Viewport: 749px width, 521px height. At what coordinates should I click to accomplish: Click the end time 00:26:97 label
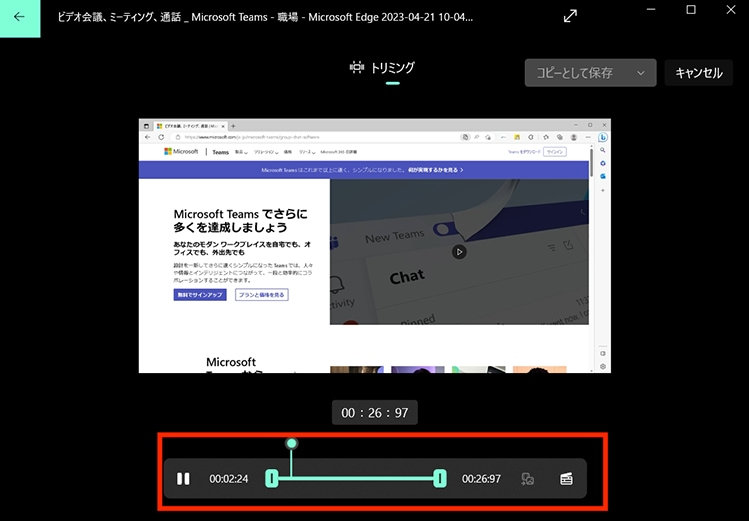pos(481,479)
